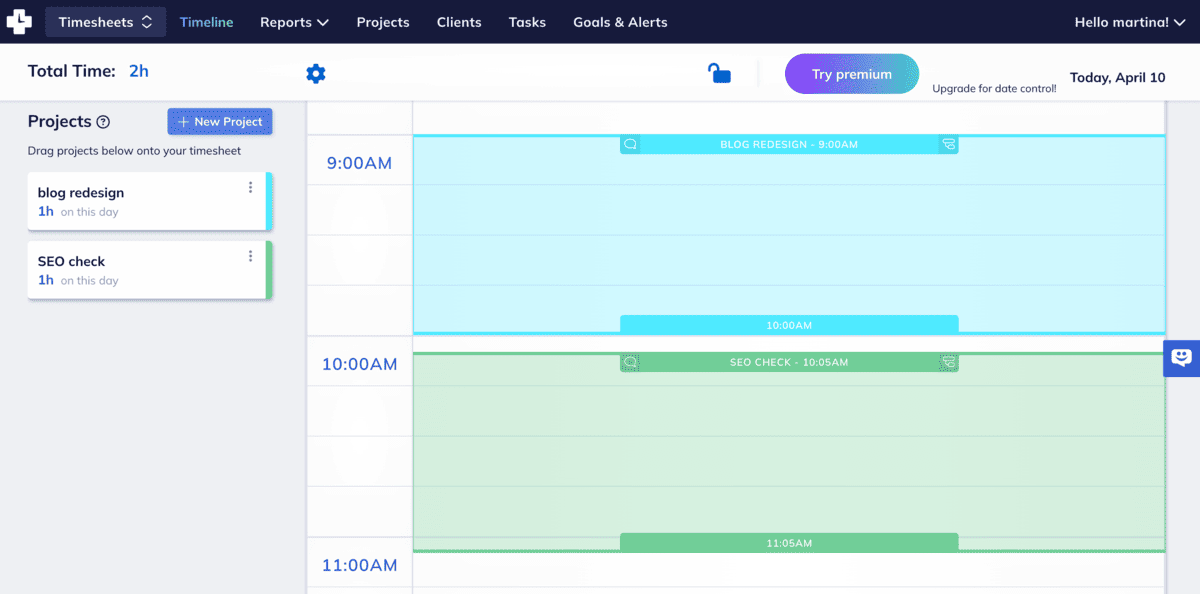
Task: Click the Try premium button
Action: click(x=851, y=73)
